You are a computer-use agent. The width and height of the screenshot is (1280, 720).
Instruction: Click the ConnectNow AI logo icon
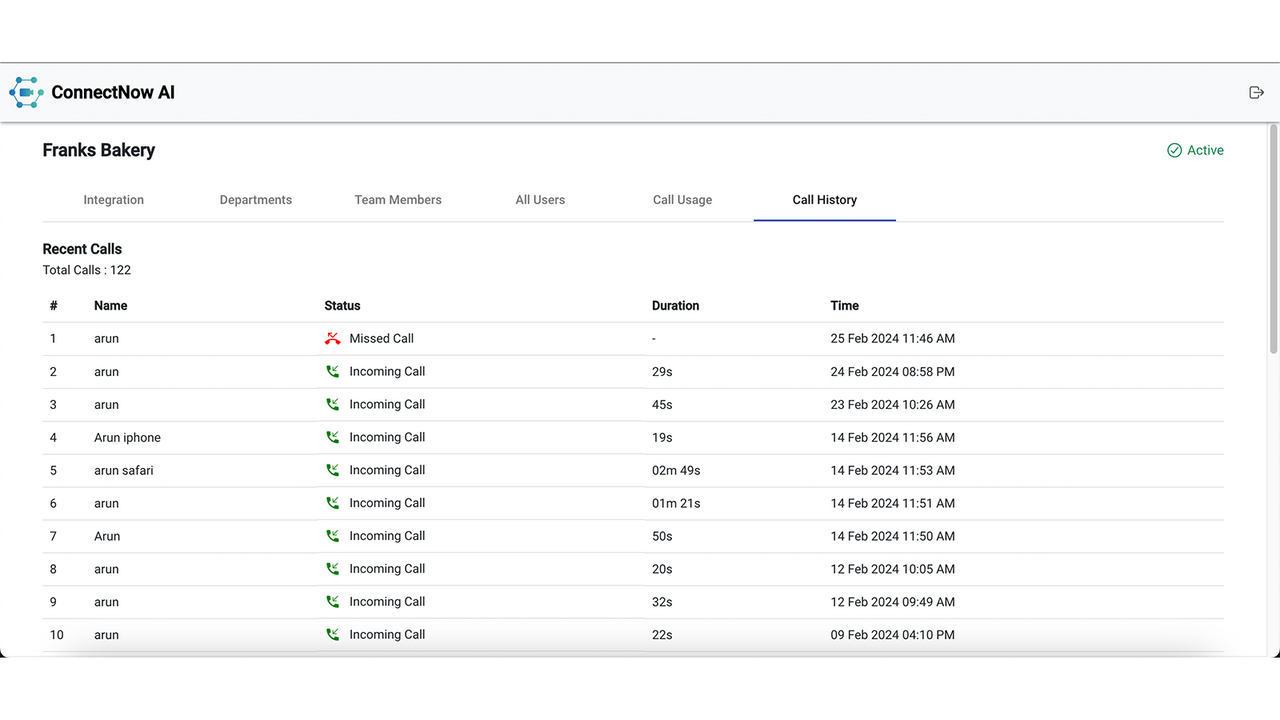[26, 92]
